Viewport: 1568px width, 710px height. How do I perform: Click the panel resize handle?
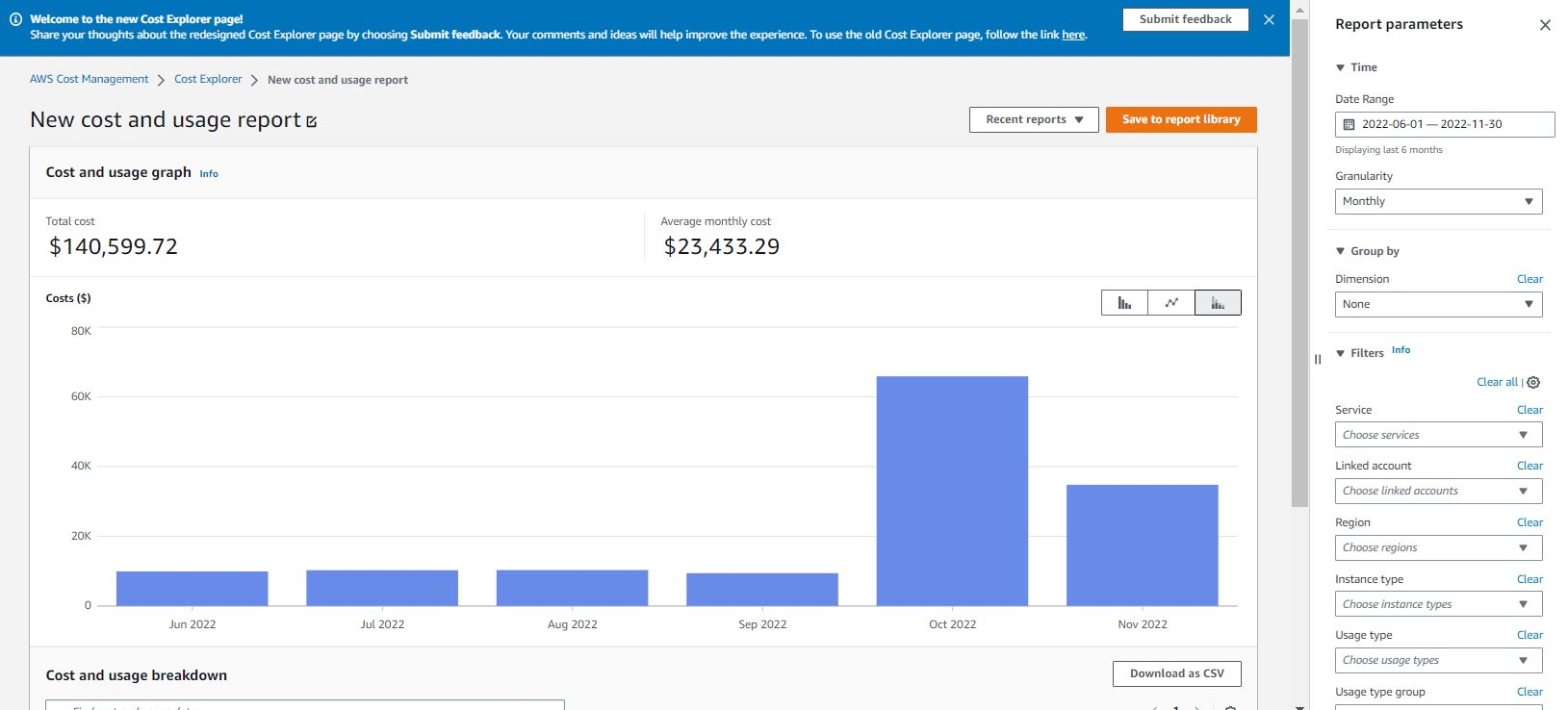click(1318, 359)
